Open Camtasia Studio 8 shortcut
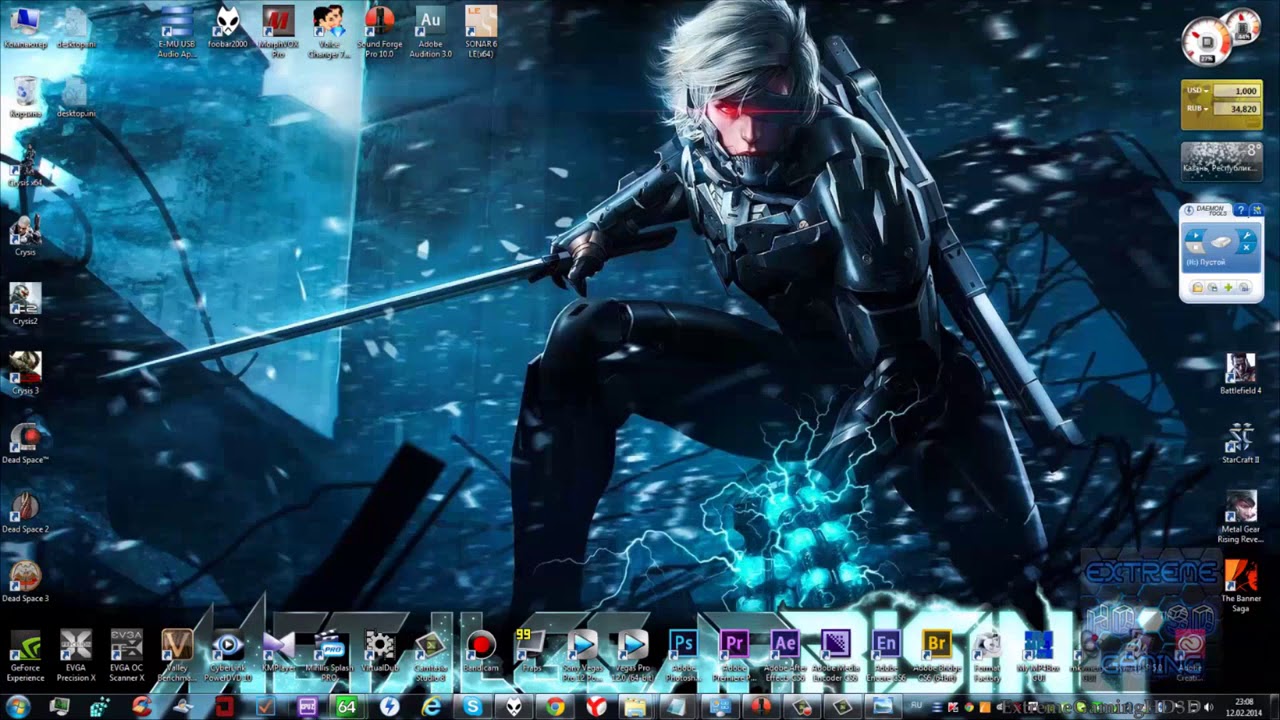This screenshot has width=1280, height=720. tap(430, 655)
